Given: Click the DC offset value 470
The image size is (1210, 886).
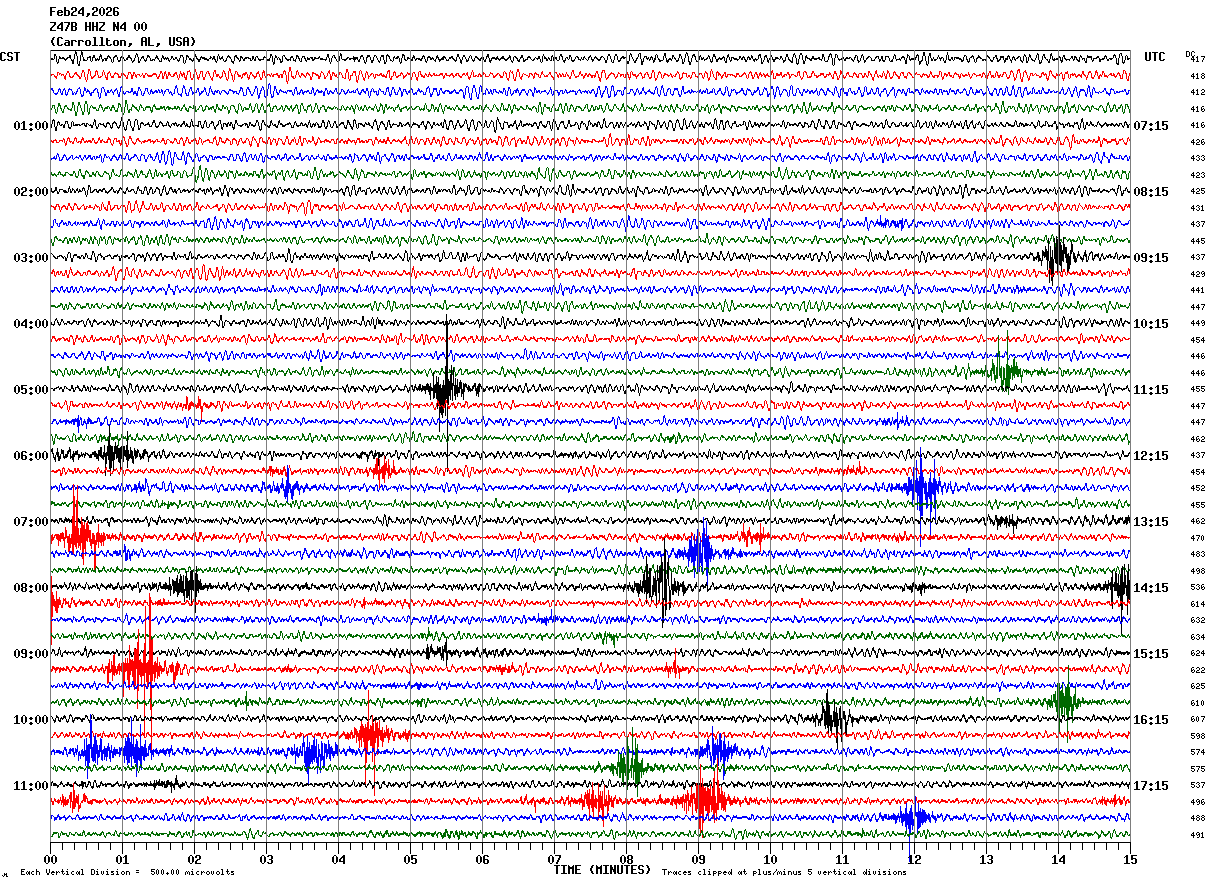Looking at the screenshot, I should pos(1197,538).
